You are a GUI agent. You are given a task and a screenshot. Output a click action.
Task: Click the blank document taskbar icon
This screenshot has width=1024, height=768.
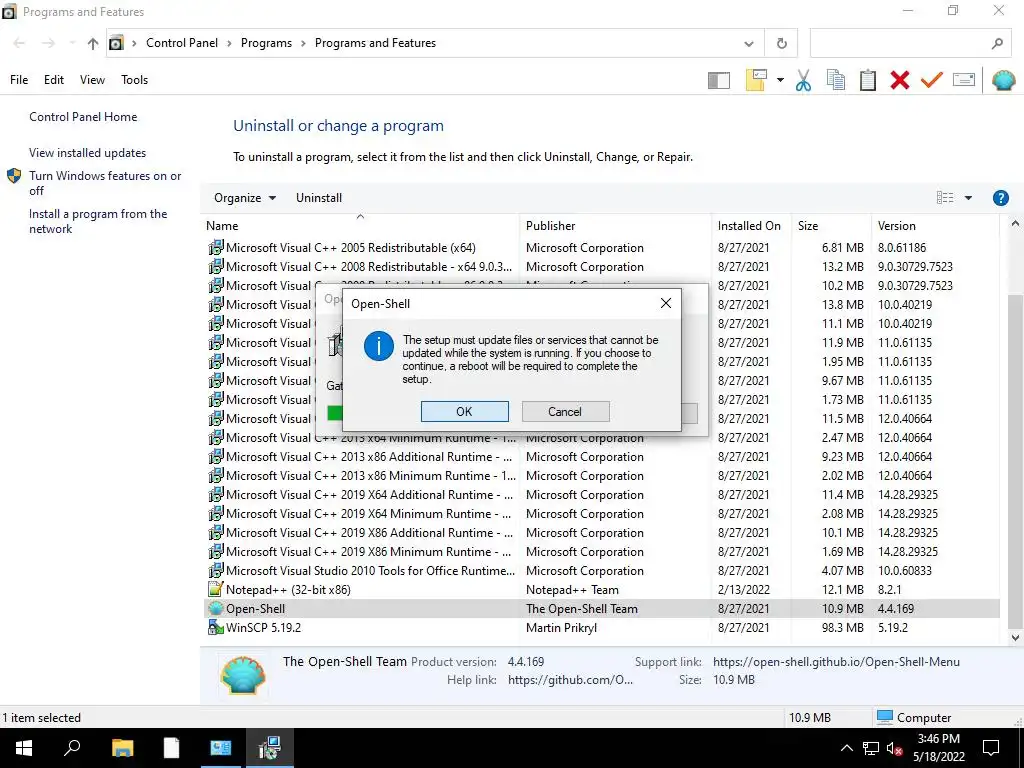coord(171,748)
